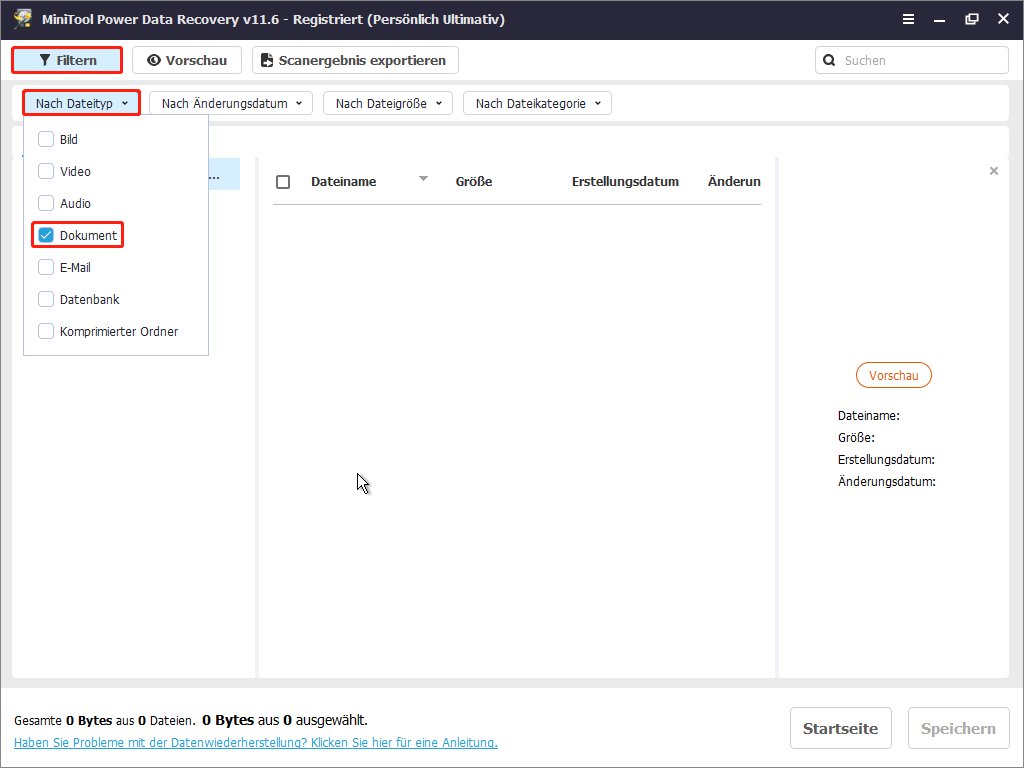Sort by the Erstellungsdatum column header
The width and height of the screenshot is (1024, 768).
click(625, 182)
